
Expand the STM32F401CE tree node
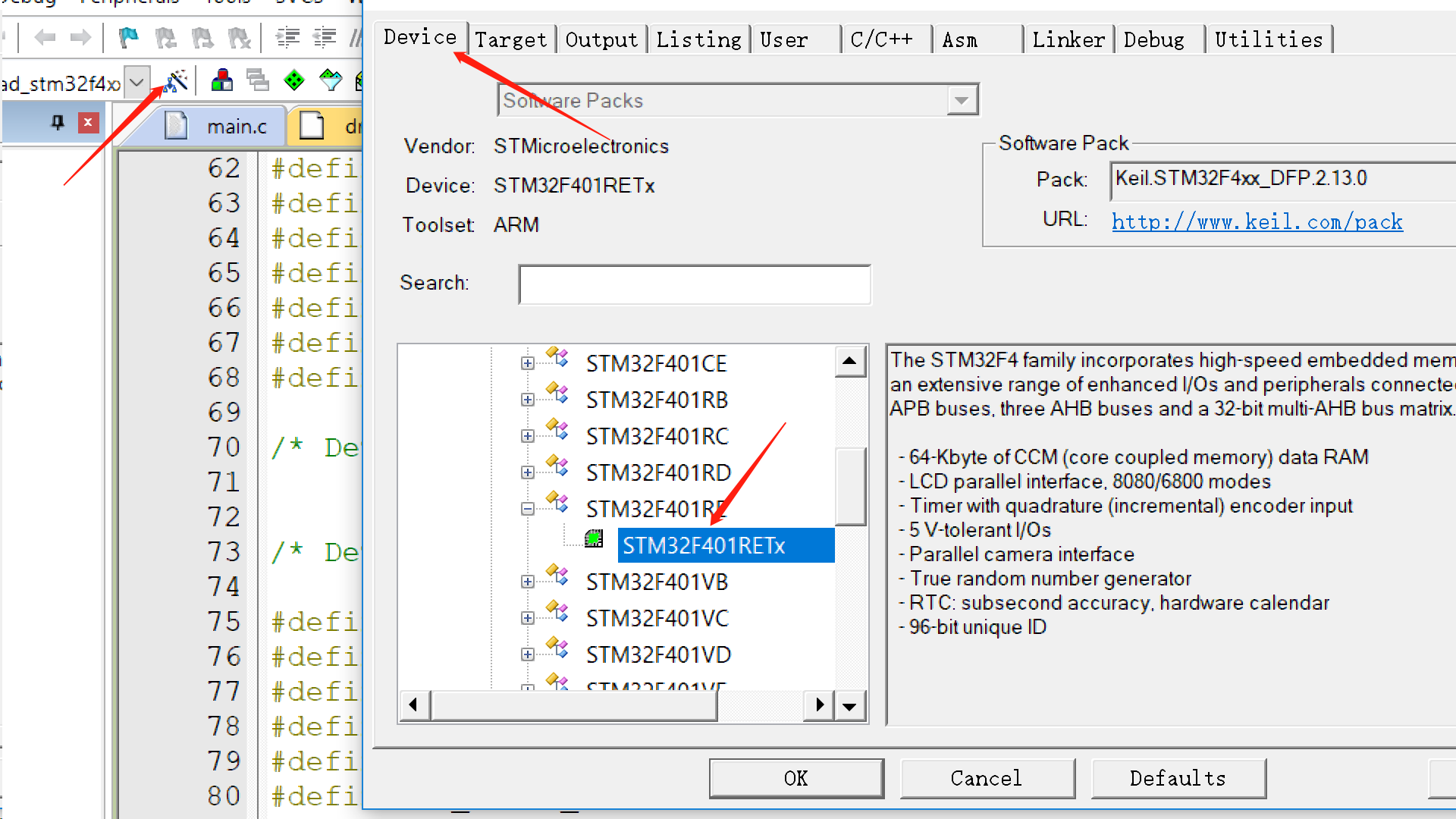click(x=528, y=363)
